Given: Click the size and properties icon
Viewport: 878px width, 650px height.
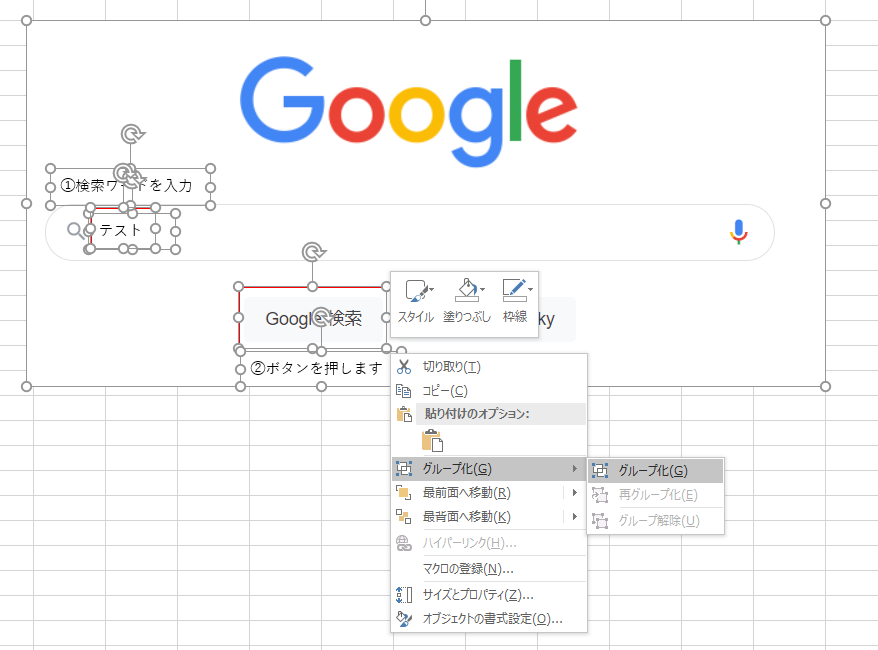Looking at the screenshot, I should click(x=404, y=595).
